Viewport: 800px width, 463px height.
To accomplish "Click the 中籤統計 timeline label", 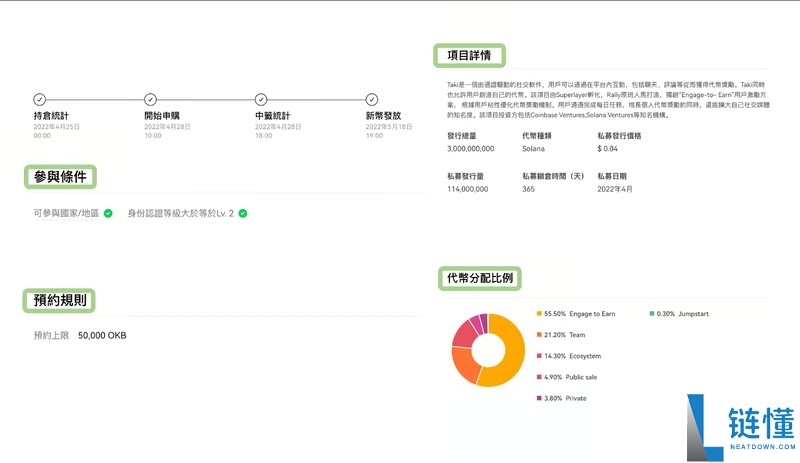I will click(272, 116).
